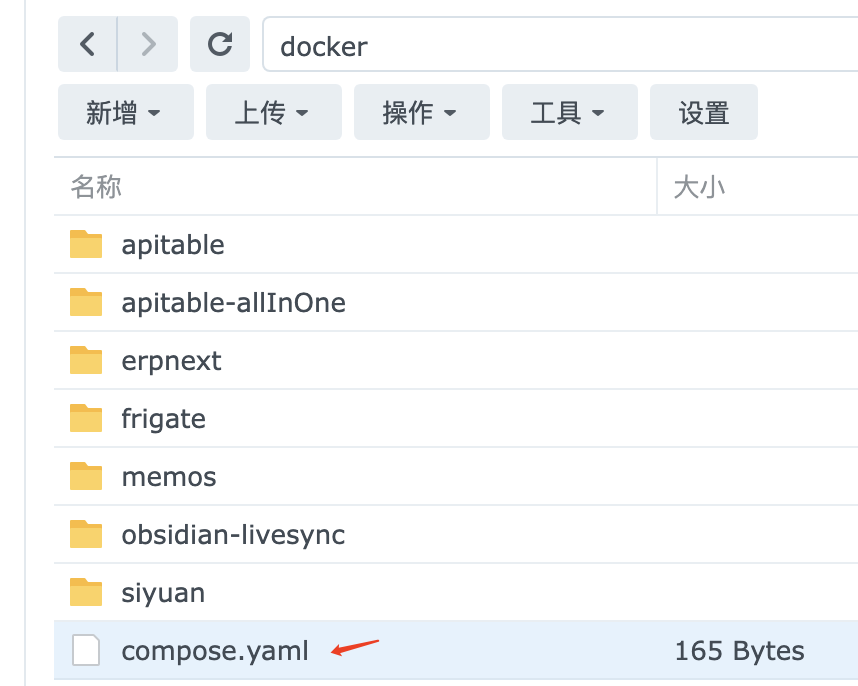Click the forward navigation arrow
The image size is (858, 686).
(148, 45)
